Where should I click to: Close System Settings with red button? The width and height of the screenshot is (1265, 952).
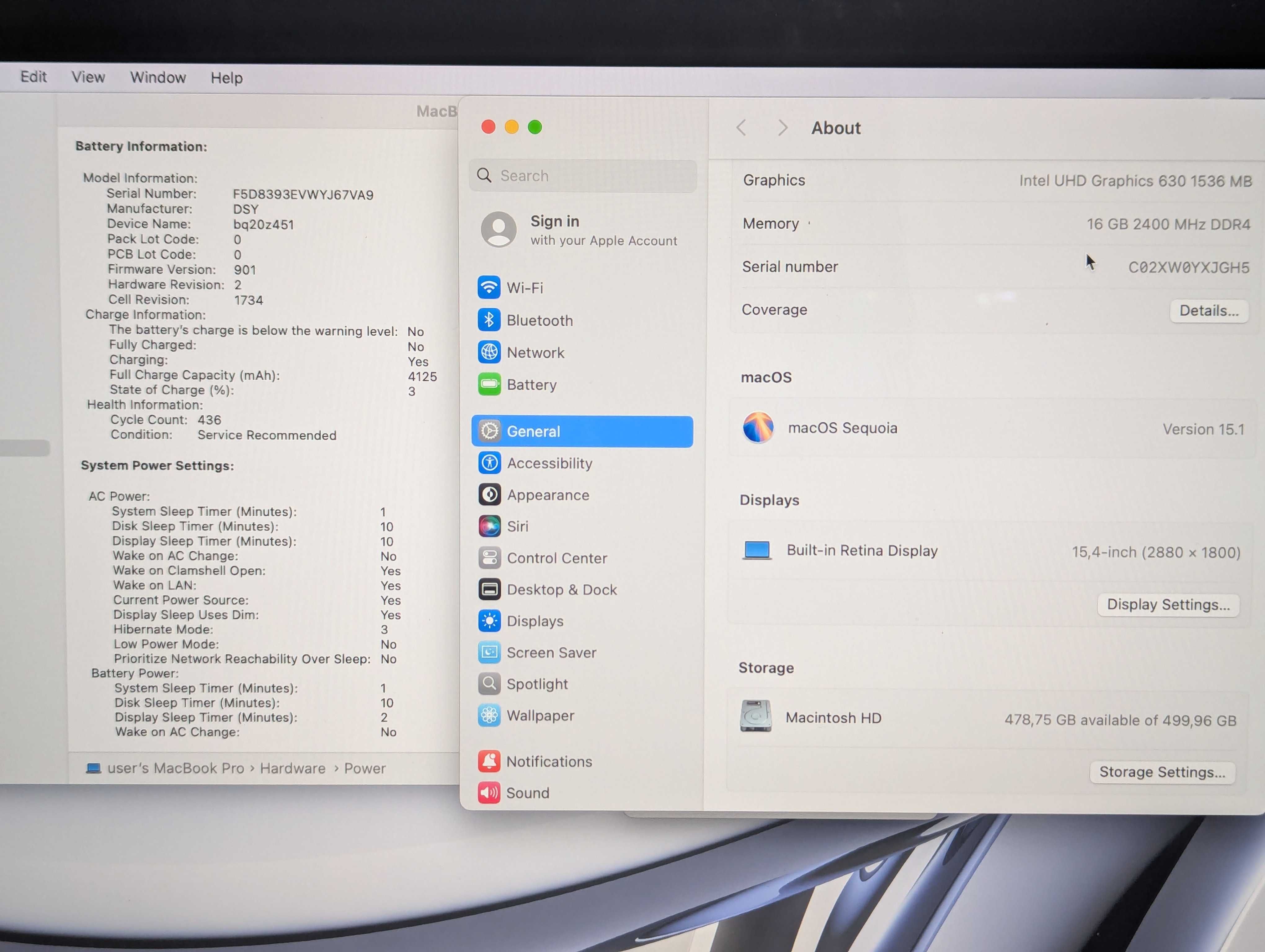[x=488, y=126]
